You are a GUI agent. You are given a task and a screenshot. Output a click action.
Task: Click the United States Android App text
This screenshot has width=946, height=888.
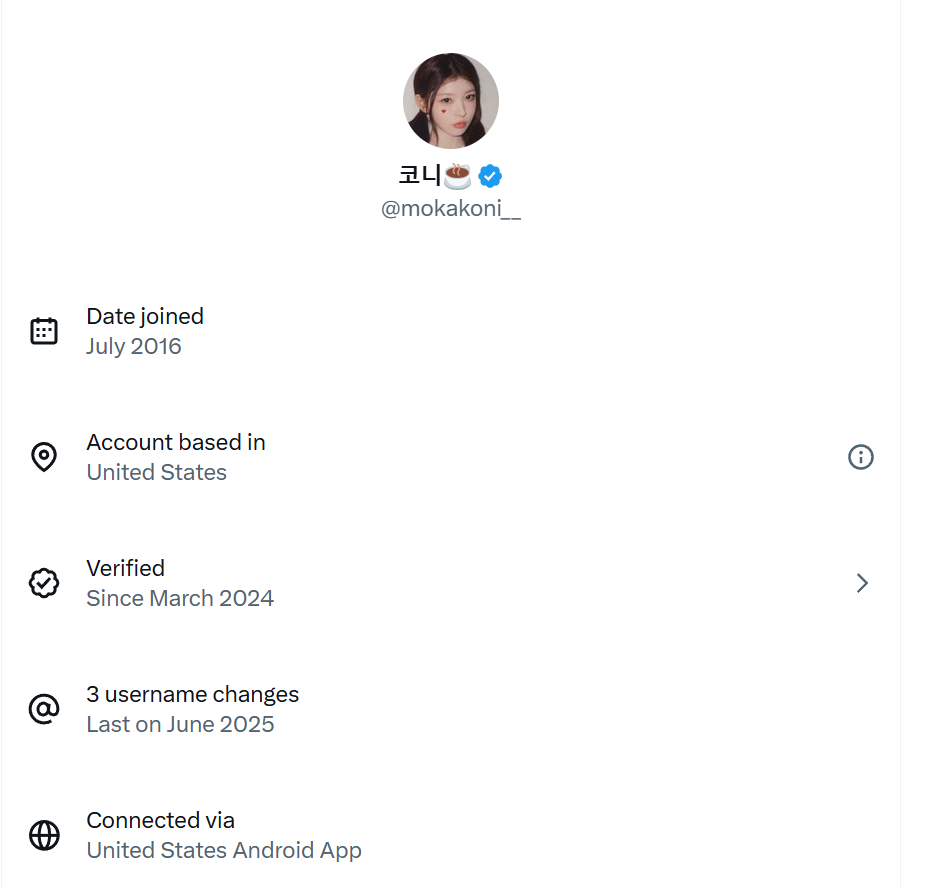pyautogui.click(x=224, y=851)
